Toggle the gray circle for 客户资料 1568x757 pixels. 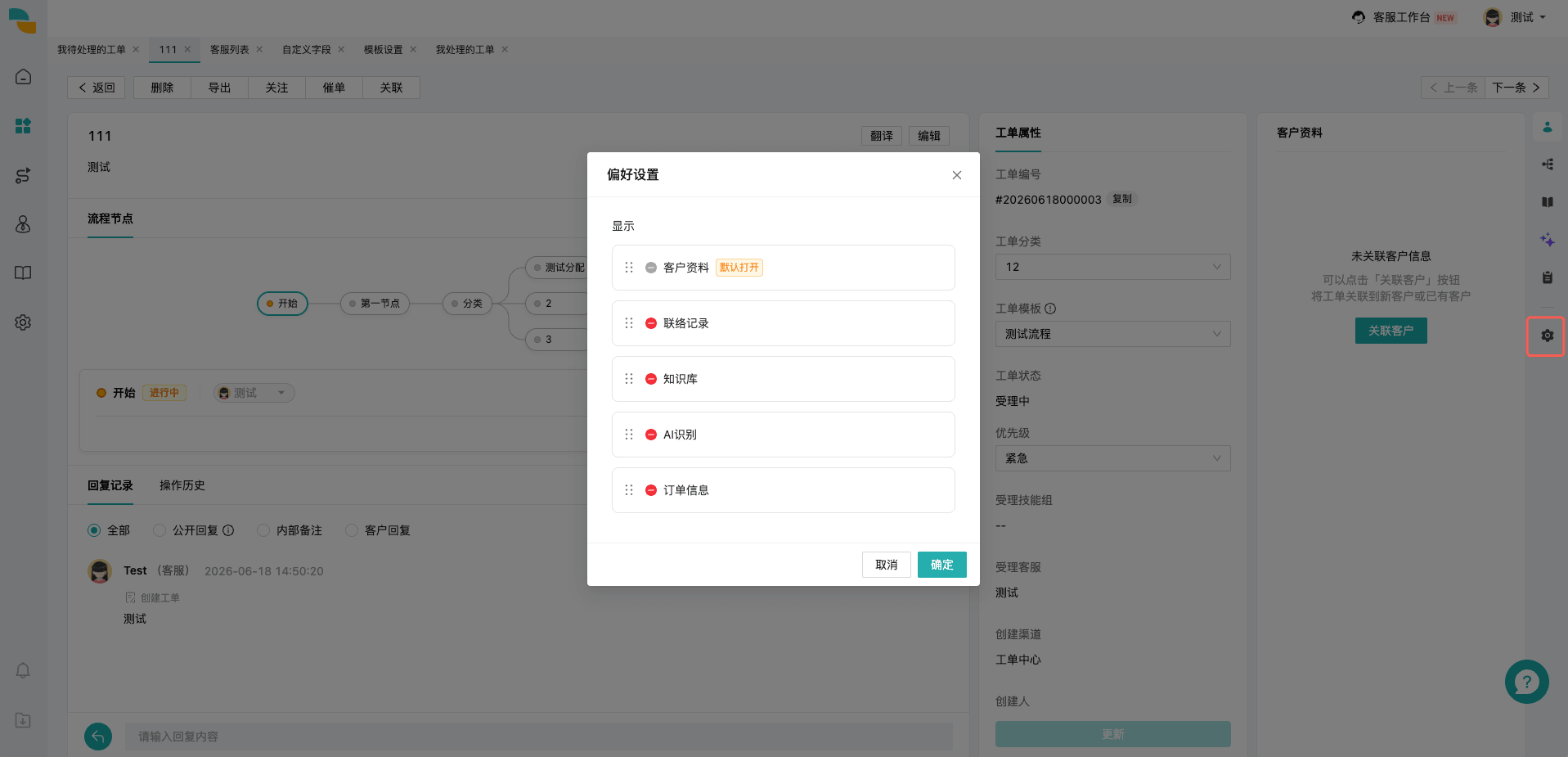[x=651, y=268]
